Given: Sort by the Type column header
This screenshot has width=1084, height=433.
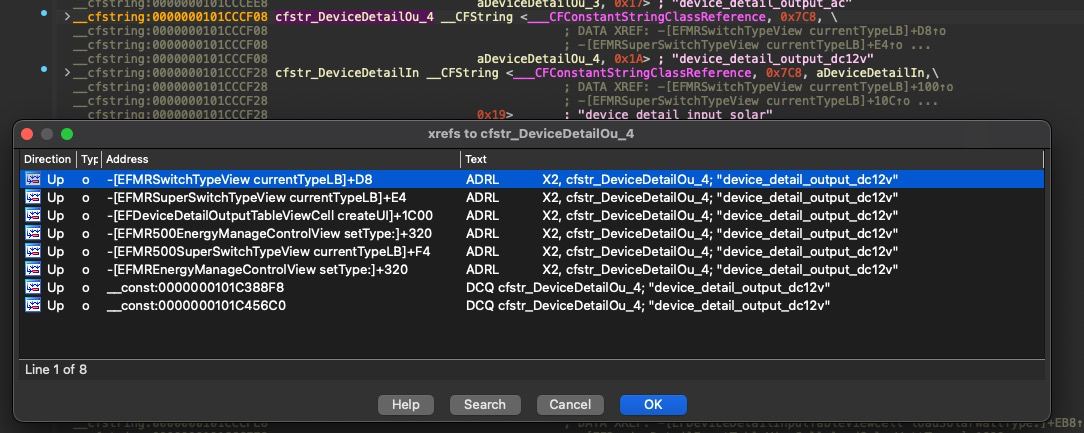Looking at the screenshot, I should [x=89, y=159].
